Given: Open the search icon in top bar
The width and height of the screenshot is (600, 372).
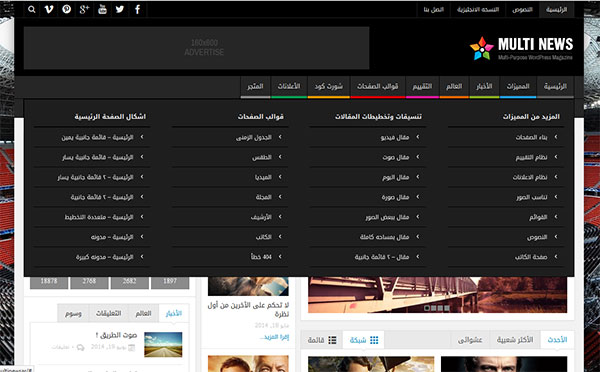Looking at the screenshot, I should 32,10.
